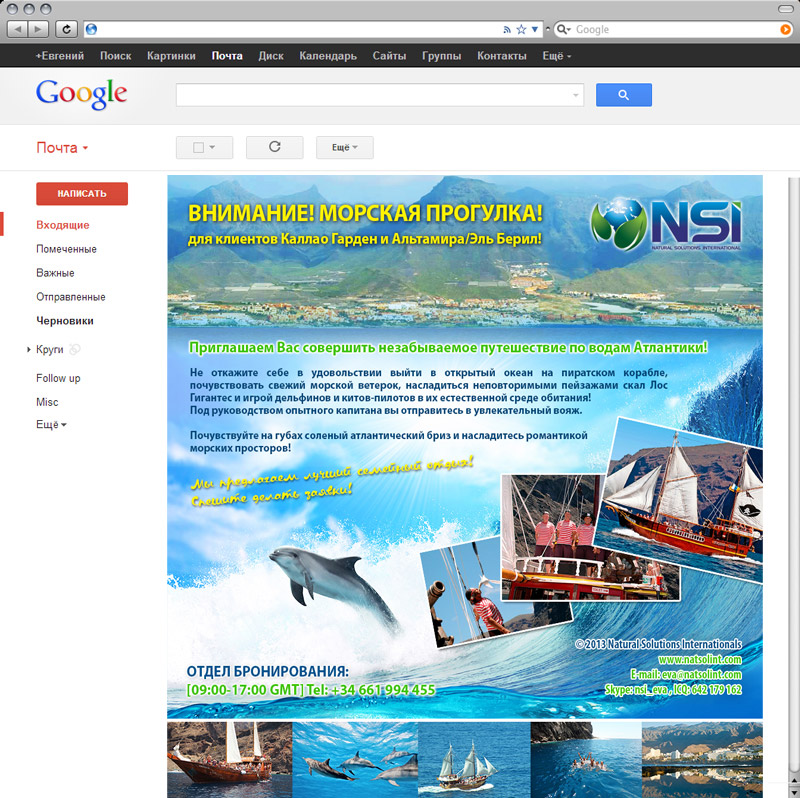Click the Google logo
Image resolution: width=800 pixels, height=798 pixels.
click(x=81, y=94)
